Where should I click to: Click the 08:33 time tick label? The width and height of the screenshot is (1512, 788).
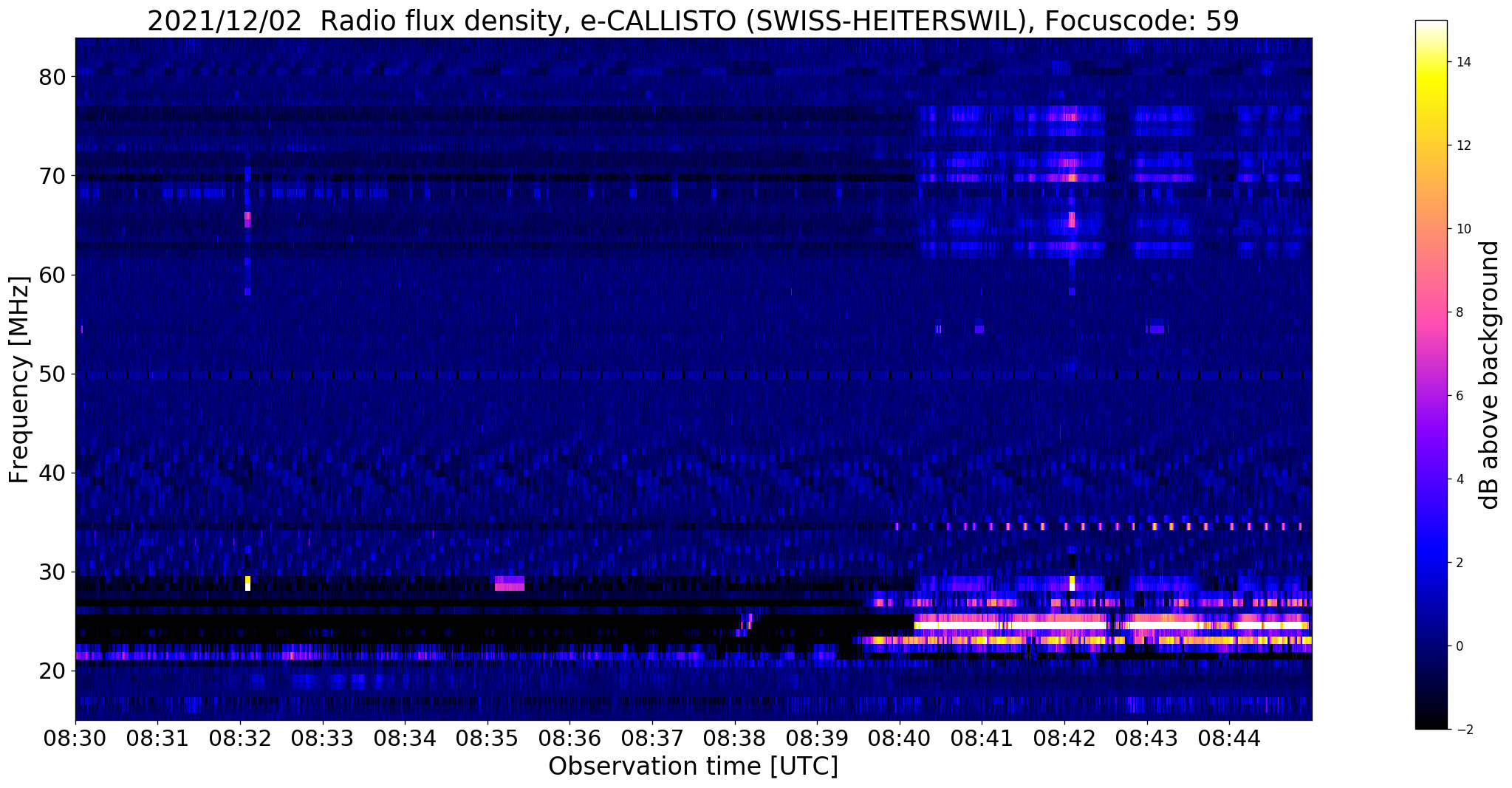(x=323, y=738)
